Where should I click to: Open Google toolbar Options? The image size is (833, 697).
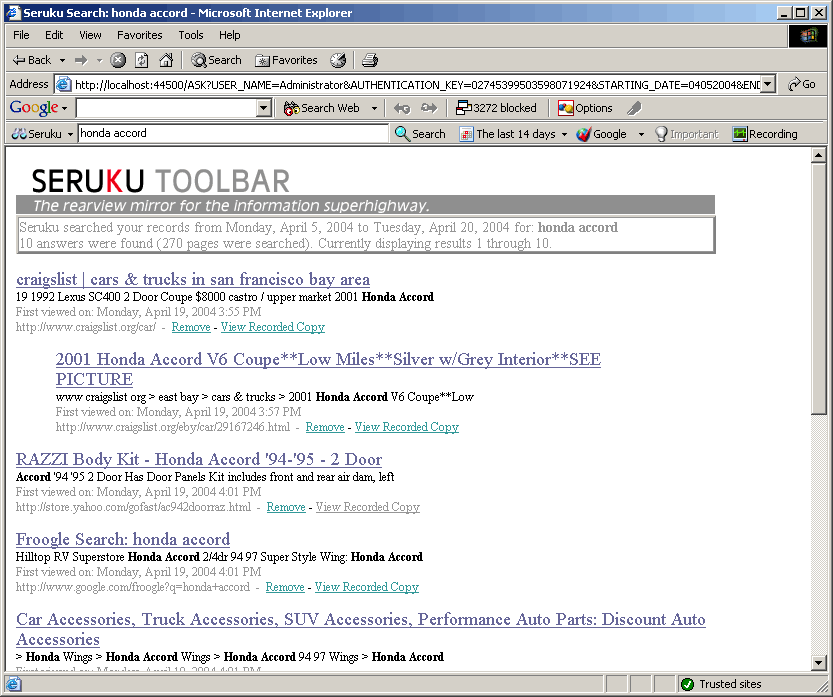[585, 108]
